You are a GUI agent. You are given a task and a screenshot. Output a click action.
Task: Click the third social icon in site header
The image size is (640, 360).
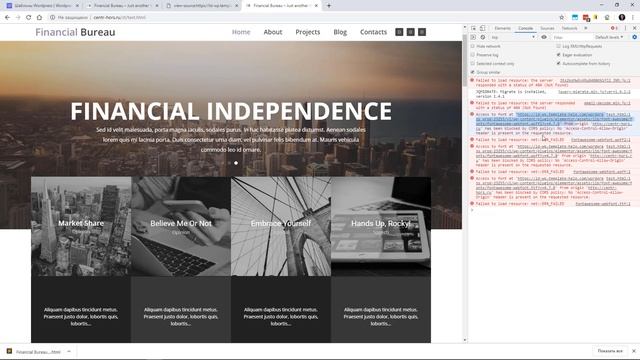click(x=422, y=32)
